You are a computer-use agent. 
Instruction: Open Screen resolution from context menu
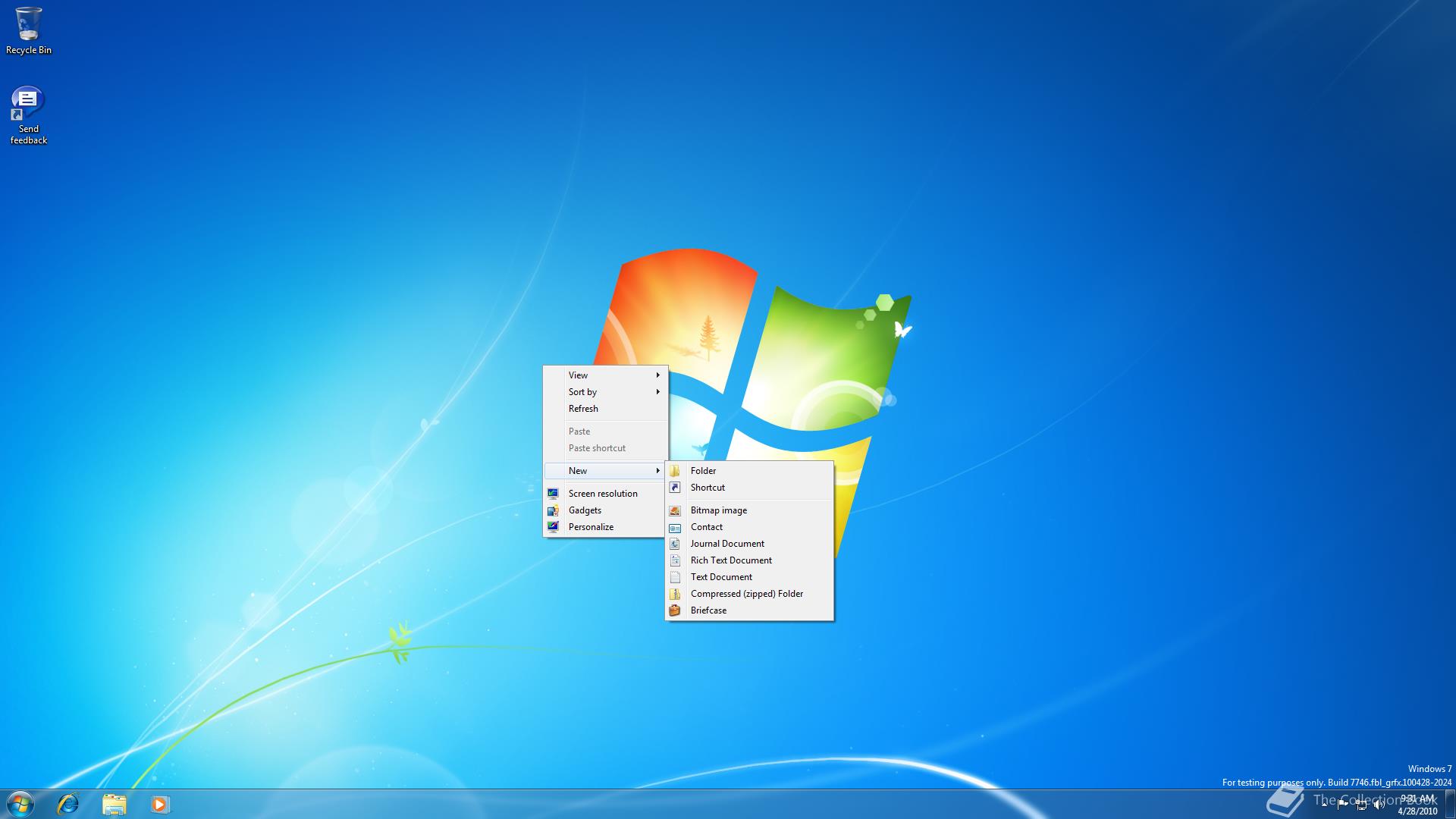(x=605, y=494)
